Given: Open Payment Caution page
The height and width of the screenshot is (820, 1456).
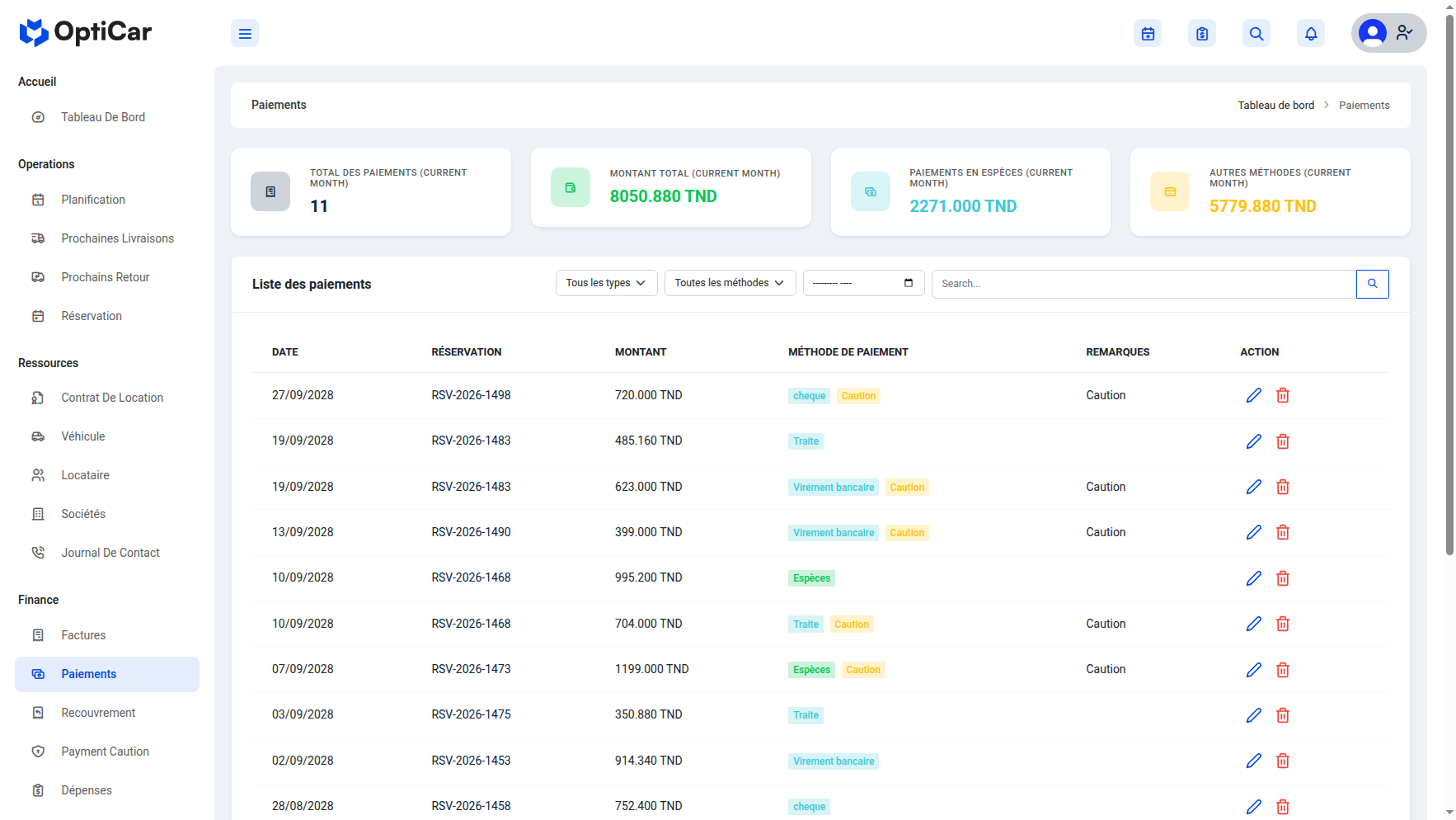Looking at the screenshot, I should tap(107, 752).
